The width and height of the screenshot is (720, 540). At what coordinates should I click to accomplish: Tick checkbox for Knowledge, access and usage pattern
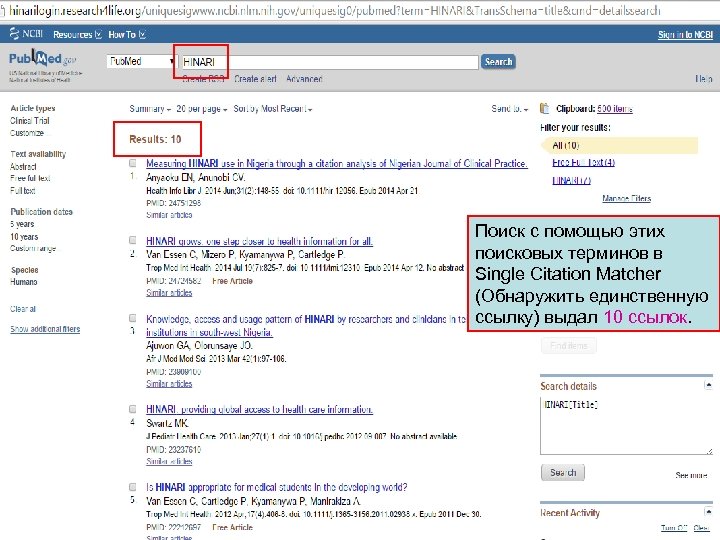[x=133, y=318]
